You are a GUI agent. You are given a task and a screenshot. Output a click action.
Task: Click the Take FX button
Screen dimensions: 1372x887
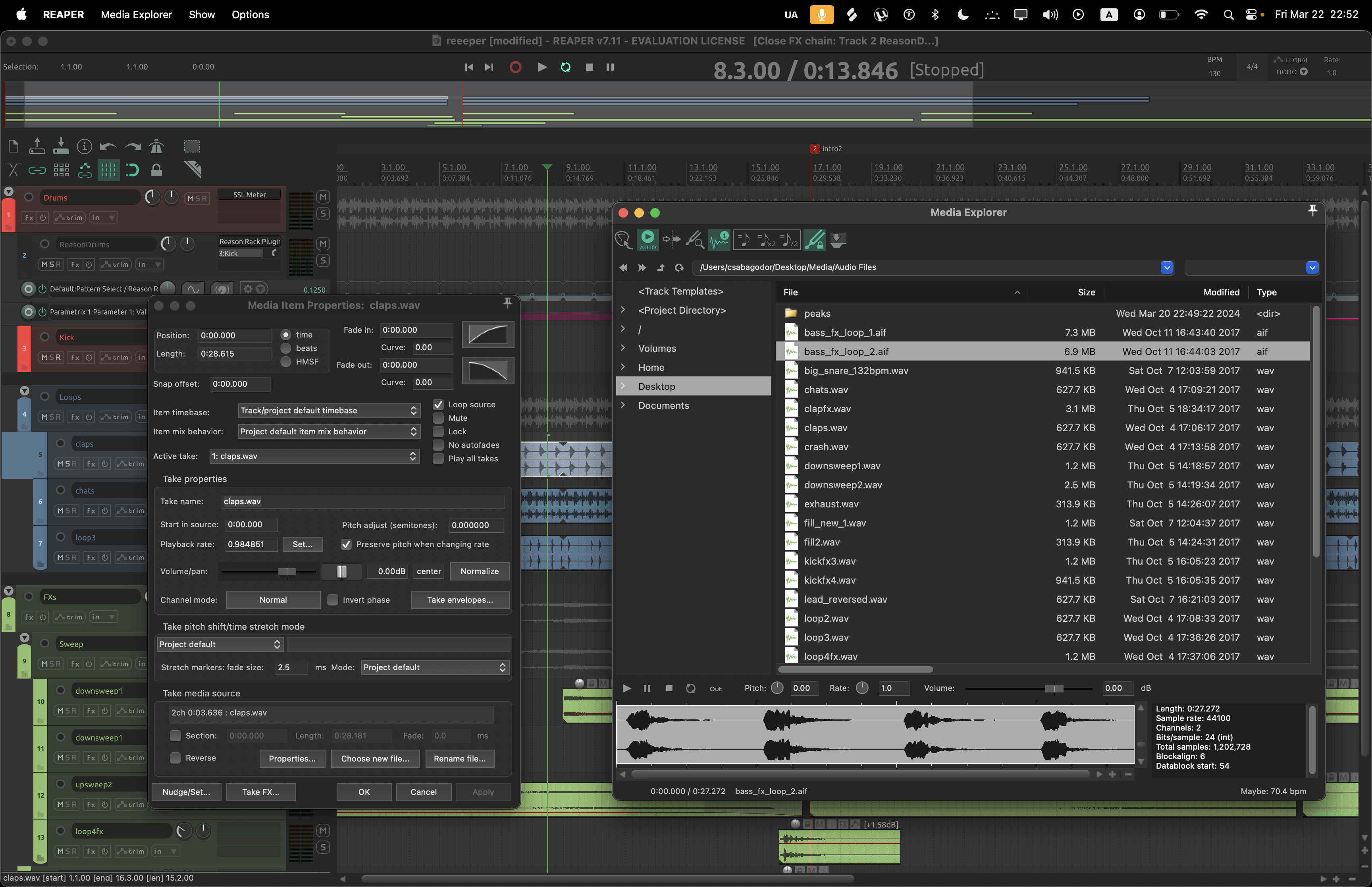pos(261,792)
